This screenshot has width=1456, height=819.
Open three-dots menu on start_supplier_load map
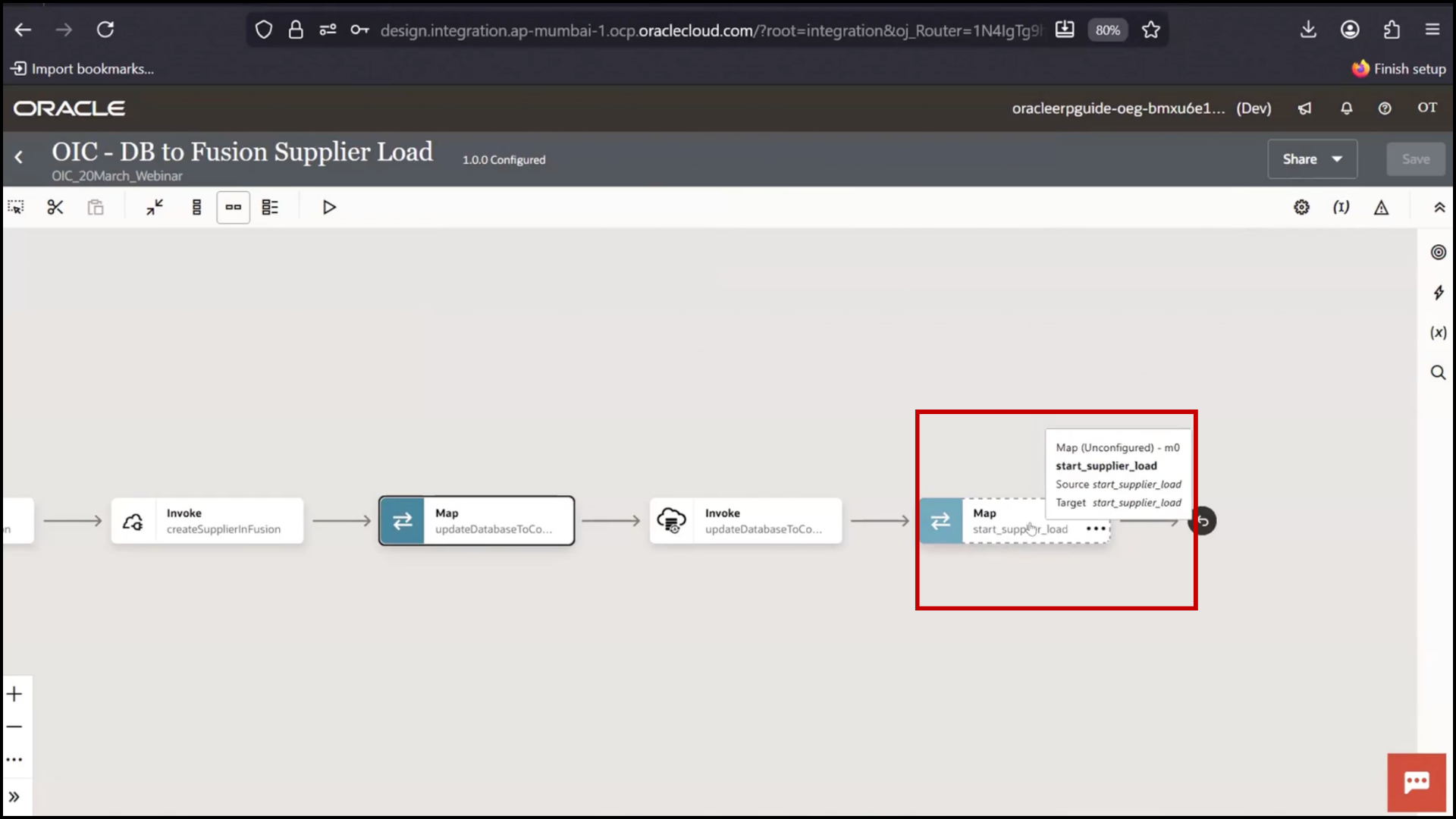(x=1096, y=529)
